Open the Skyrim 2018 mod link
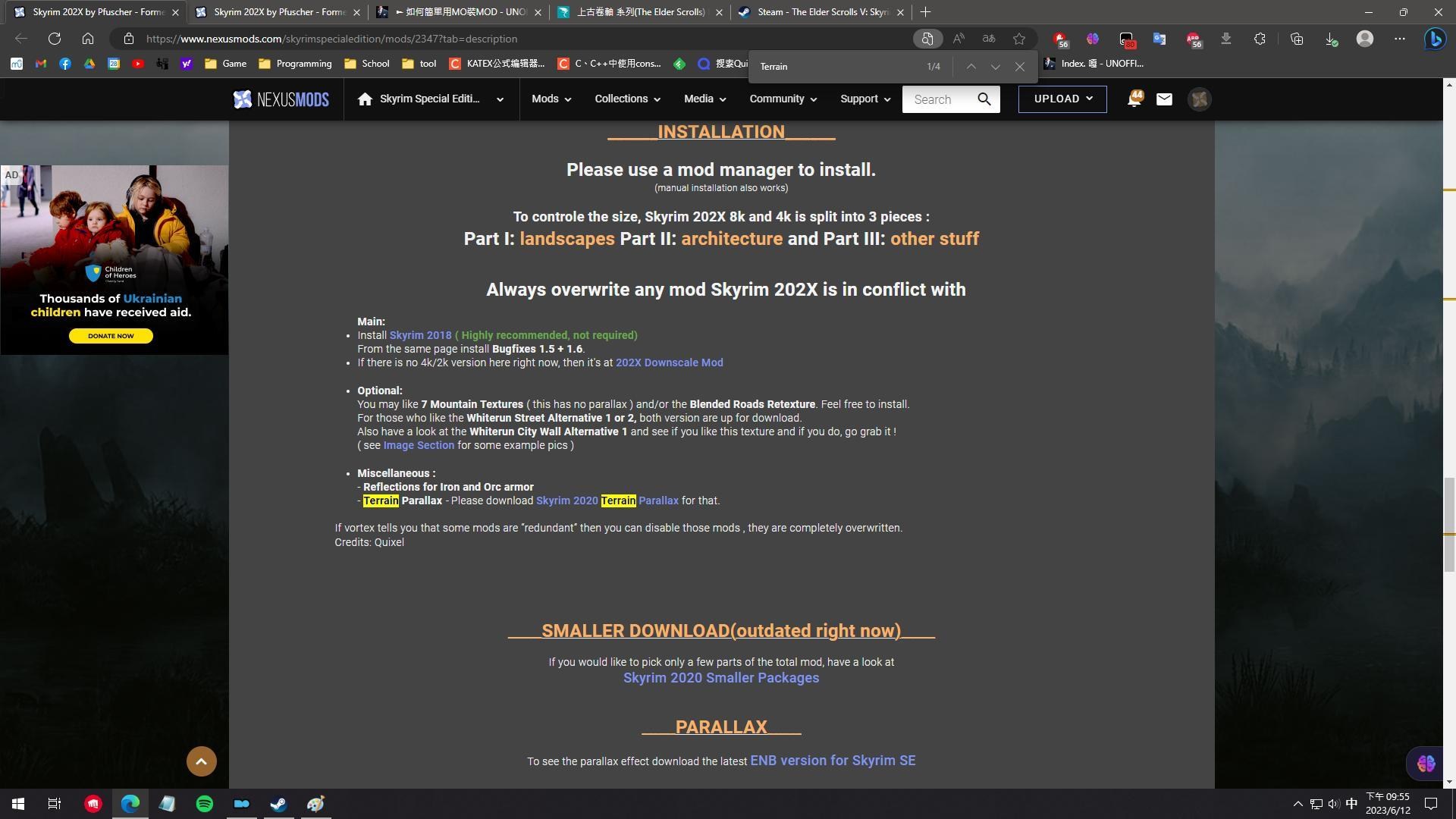Viewport: 1456px width, 819px height. (420, 335)
